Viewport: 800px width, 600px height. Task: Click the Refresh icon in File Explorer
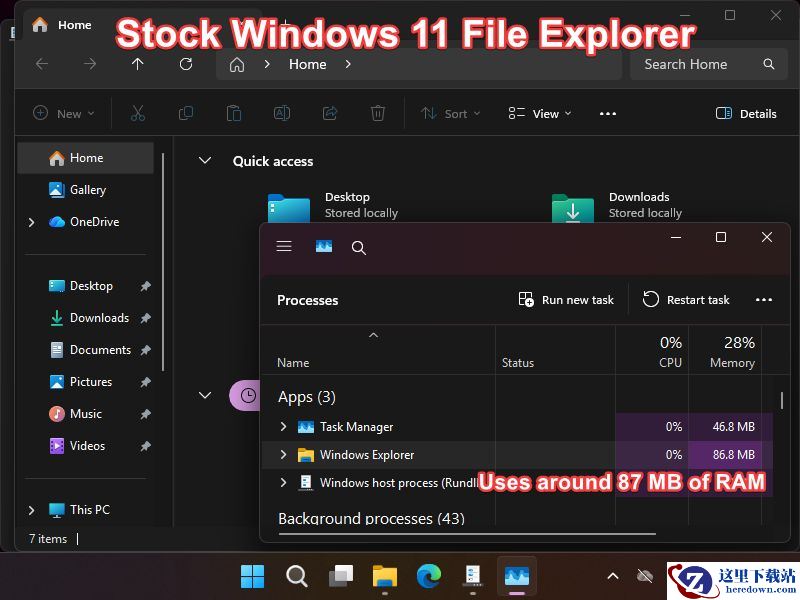pos(186,64)
